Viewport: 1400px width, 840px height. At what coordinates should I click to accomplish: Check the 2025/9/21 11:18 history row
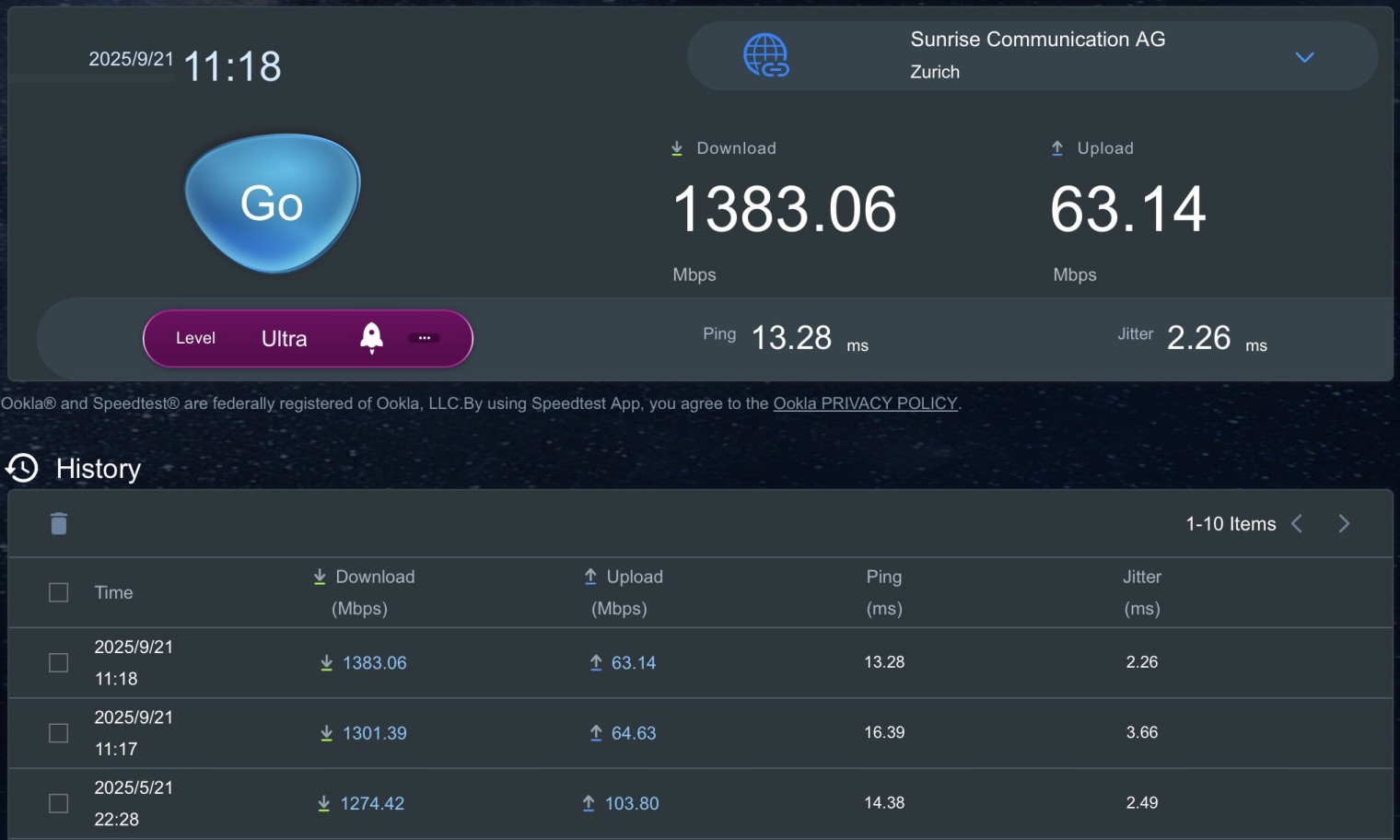[x=59, y=663]
